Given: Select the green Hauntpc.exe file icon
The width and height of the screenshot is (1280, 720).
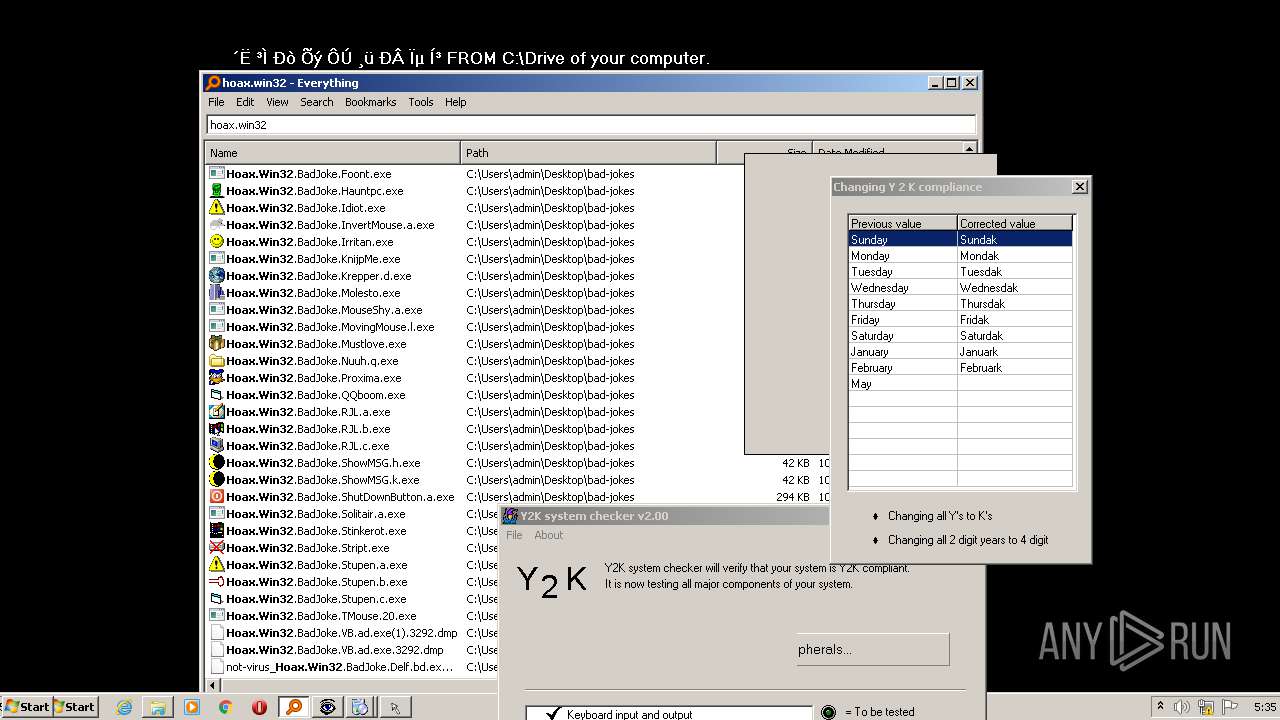Looking at the screenshot, I should pos(216,190).
